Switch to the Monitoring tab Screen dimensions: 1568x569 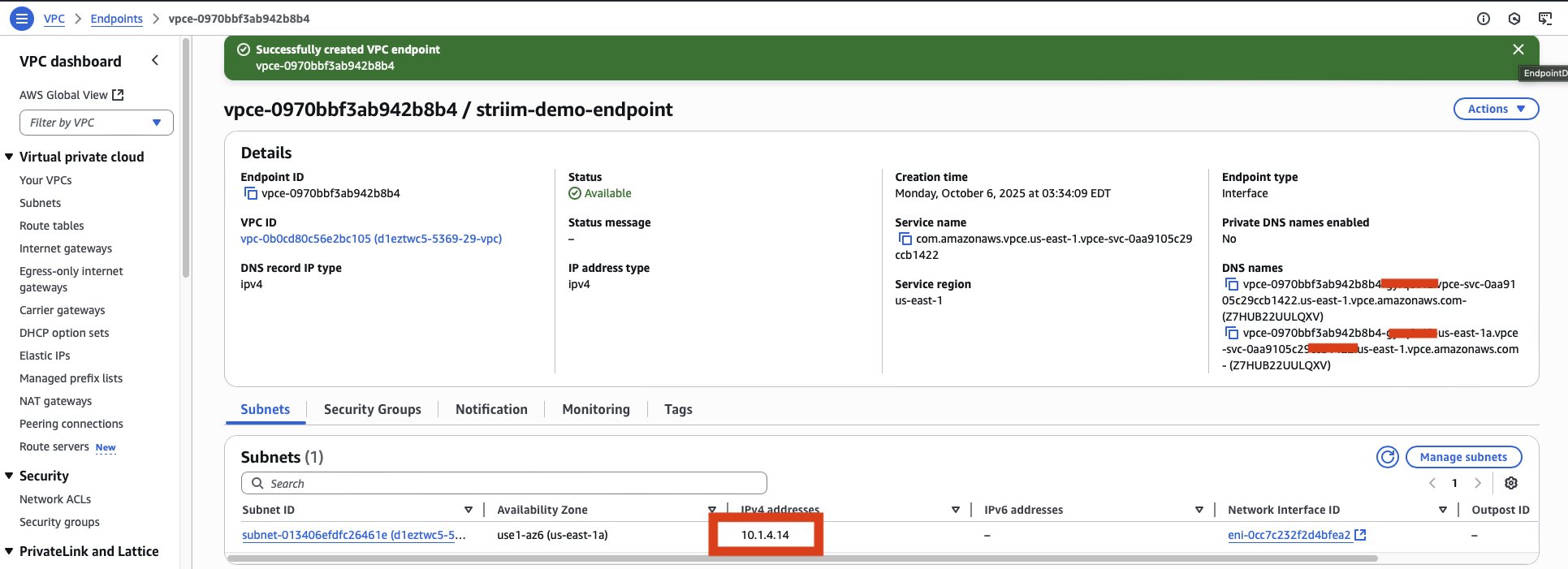pos(595,410)
